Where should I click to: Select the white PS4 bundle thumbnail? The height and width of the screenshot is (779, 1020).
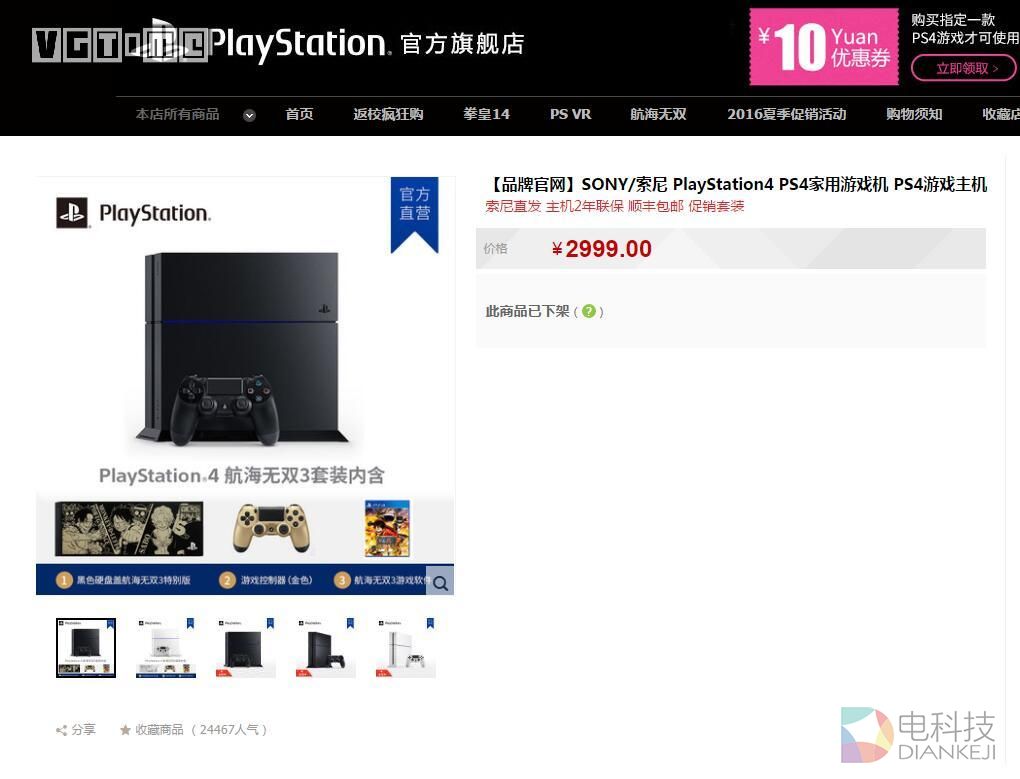point(166,648)
